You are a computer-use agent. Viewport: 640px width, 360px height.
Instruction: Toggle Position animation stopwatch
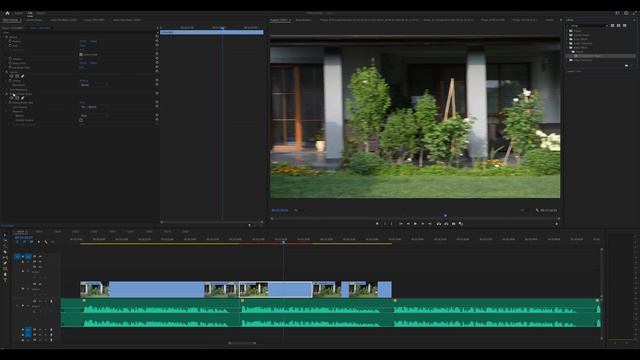(x=10, y=41)
